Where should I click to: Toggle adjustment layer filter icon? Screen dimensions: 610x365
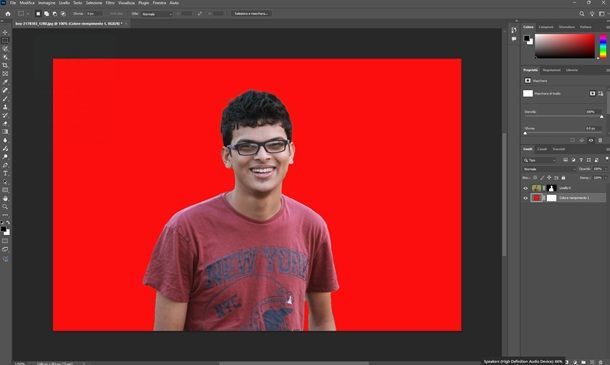[573, 160]
